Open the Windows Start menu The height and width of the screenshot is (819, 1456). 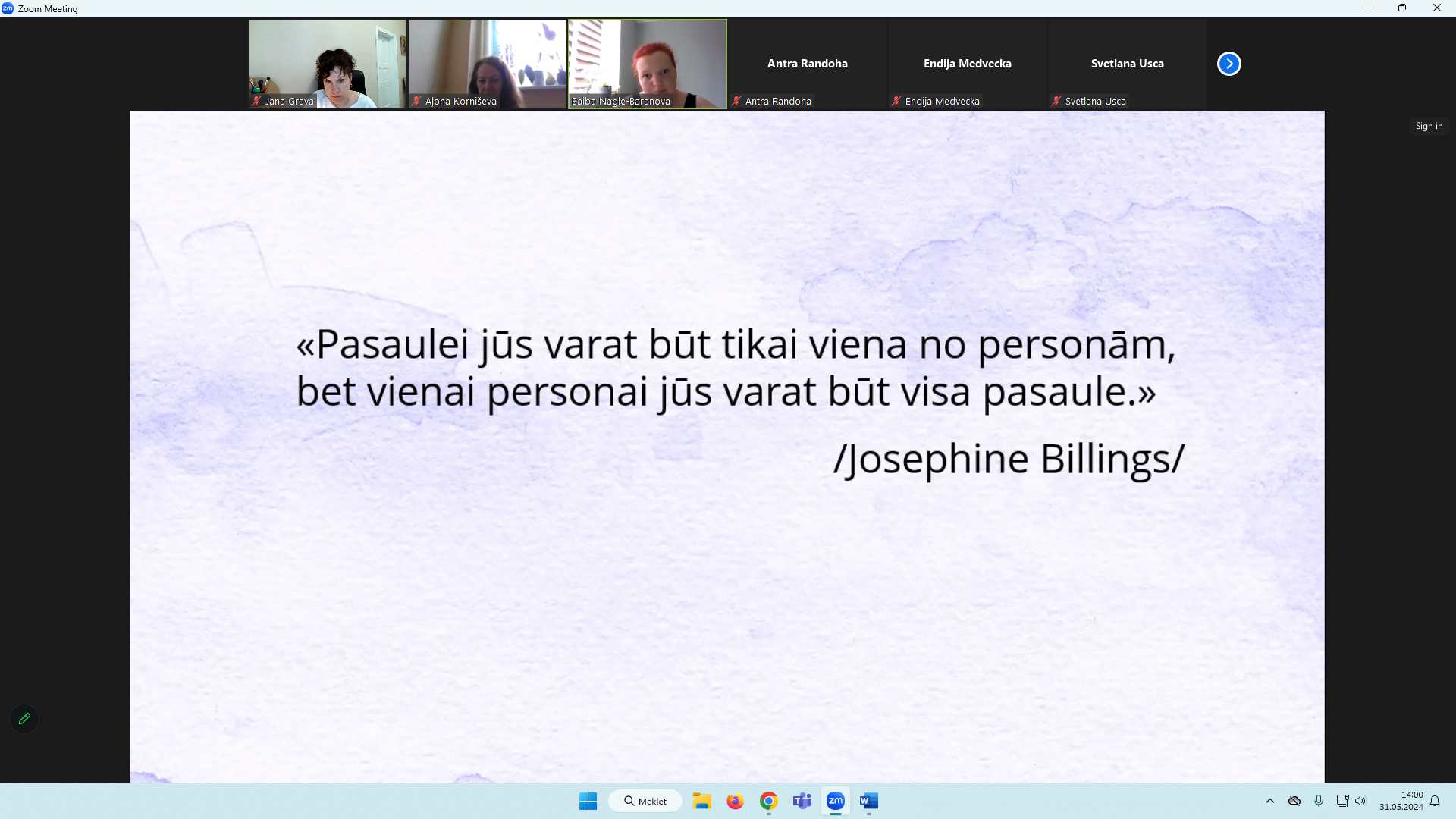[588, 801]
